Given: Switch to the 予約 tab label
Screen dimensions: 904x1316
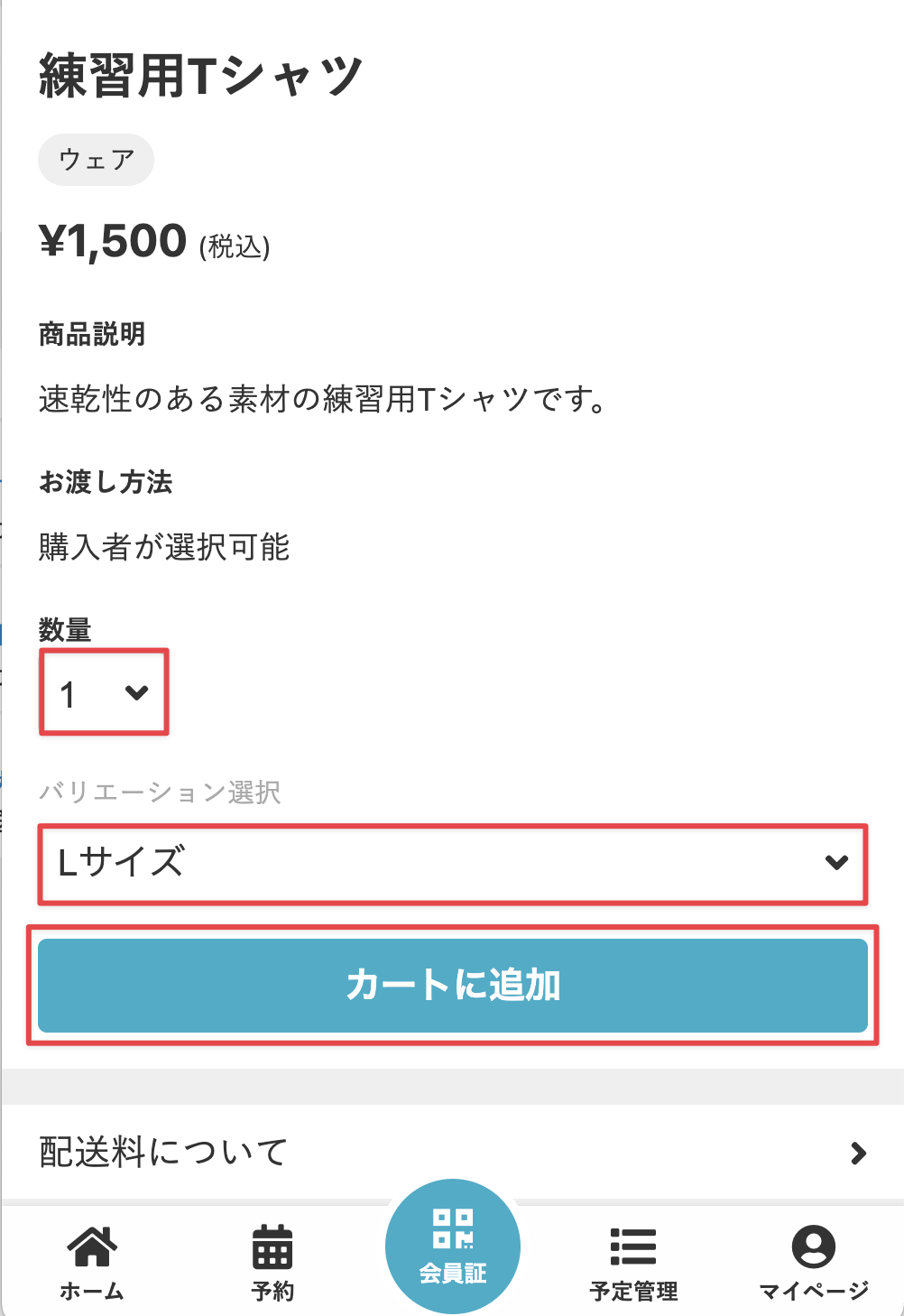Looking at the screenshot, I should tap(272, 1292).
